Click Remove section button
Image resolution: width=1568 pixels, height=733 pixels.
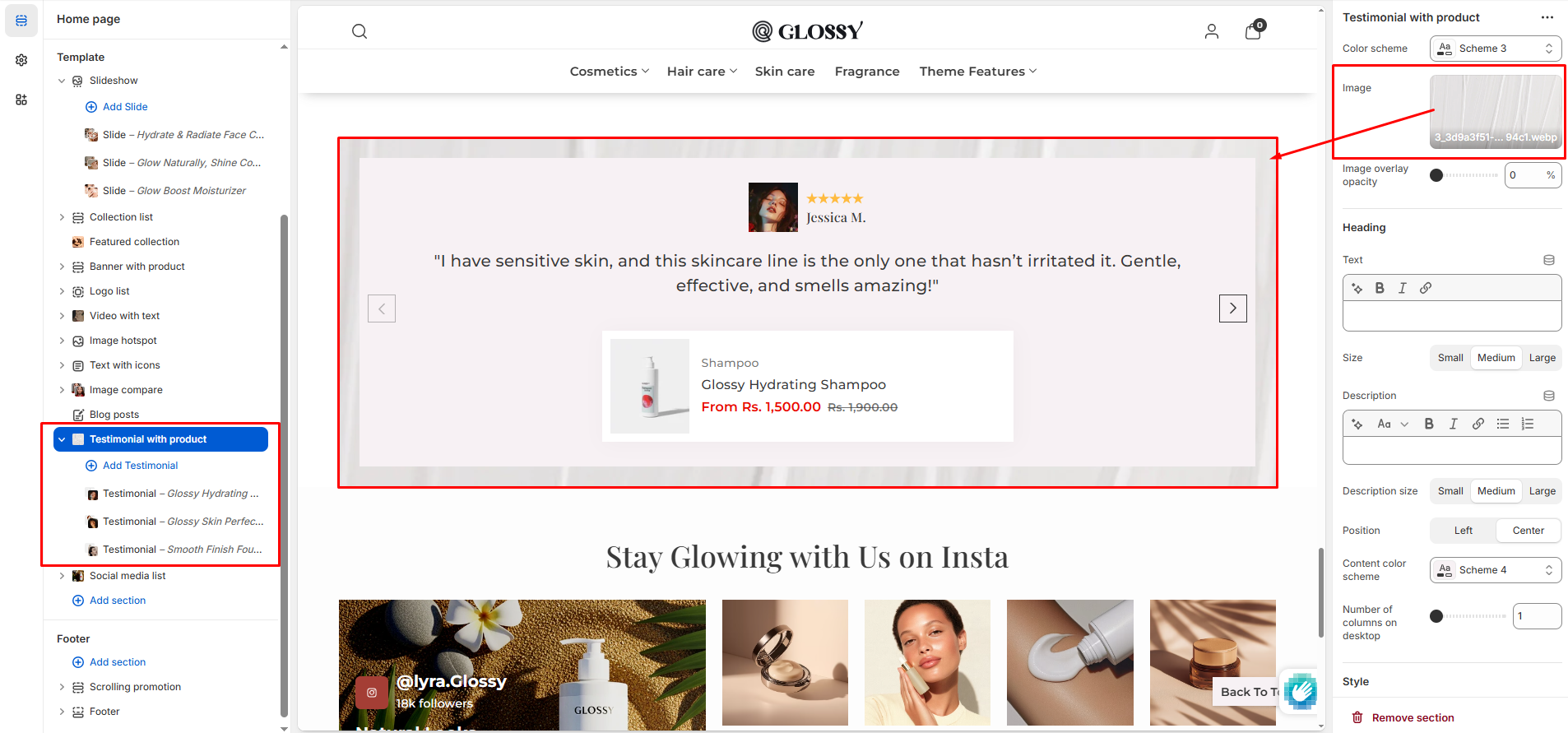pos(1403,717)
